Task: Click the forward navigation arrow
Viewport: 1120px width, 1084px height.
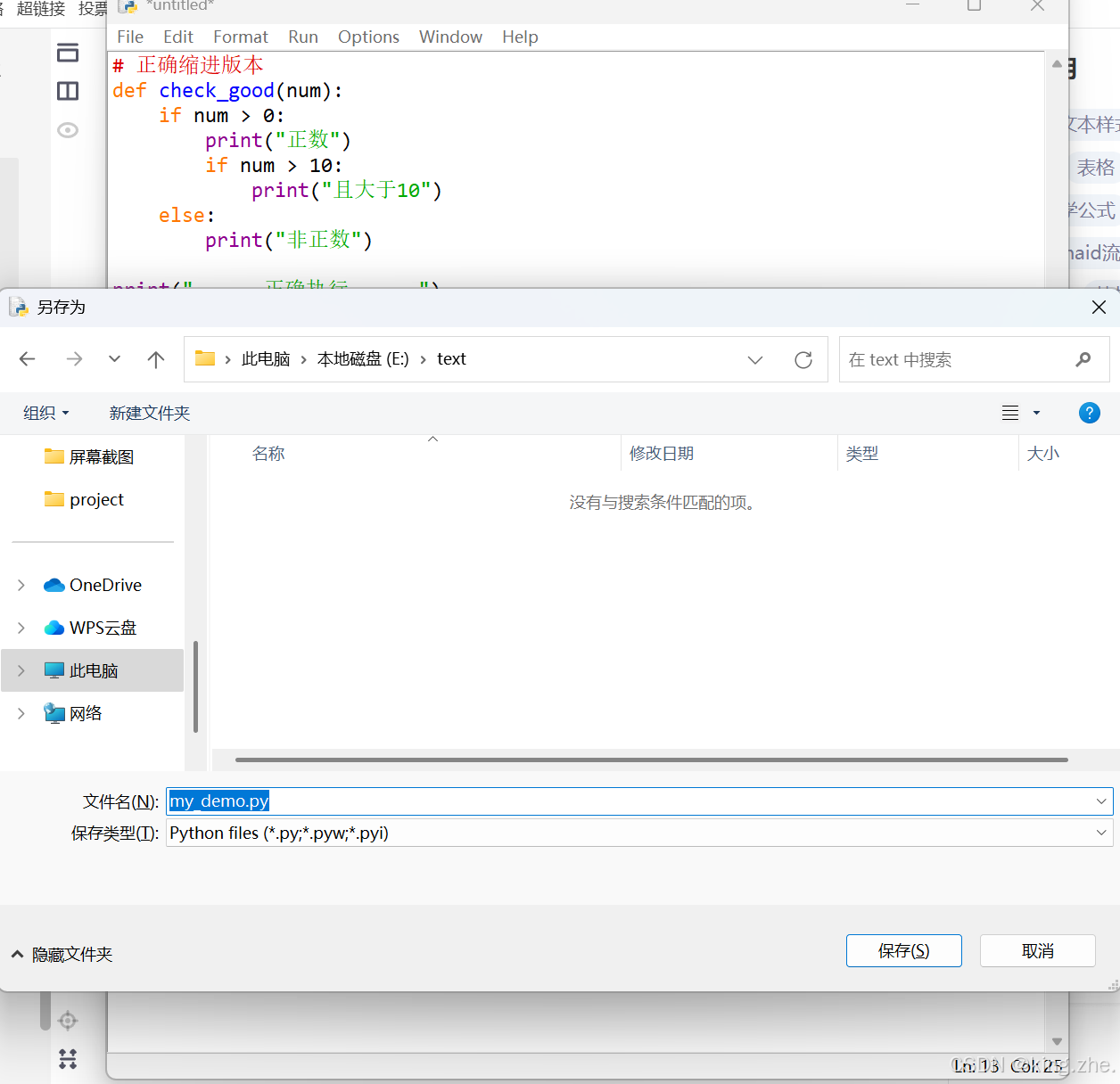Action: click(74, 359)
